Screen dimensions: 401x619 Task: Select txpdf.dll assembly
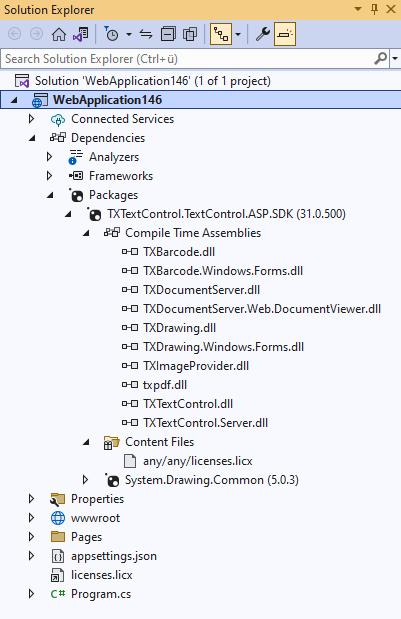click(165, 385)
